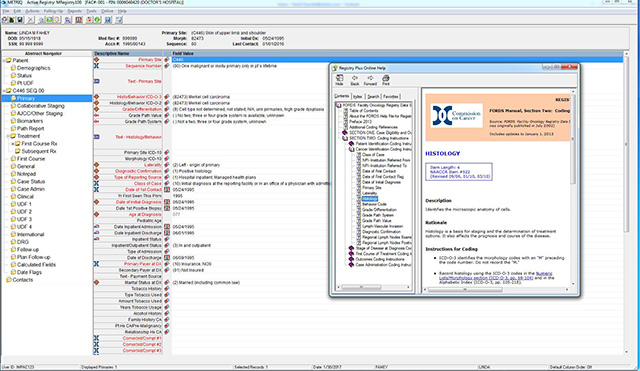Select Collaborative Staging in the navigator
The height and width of the screenshot is (371, 640).
coord(40,106)
